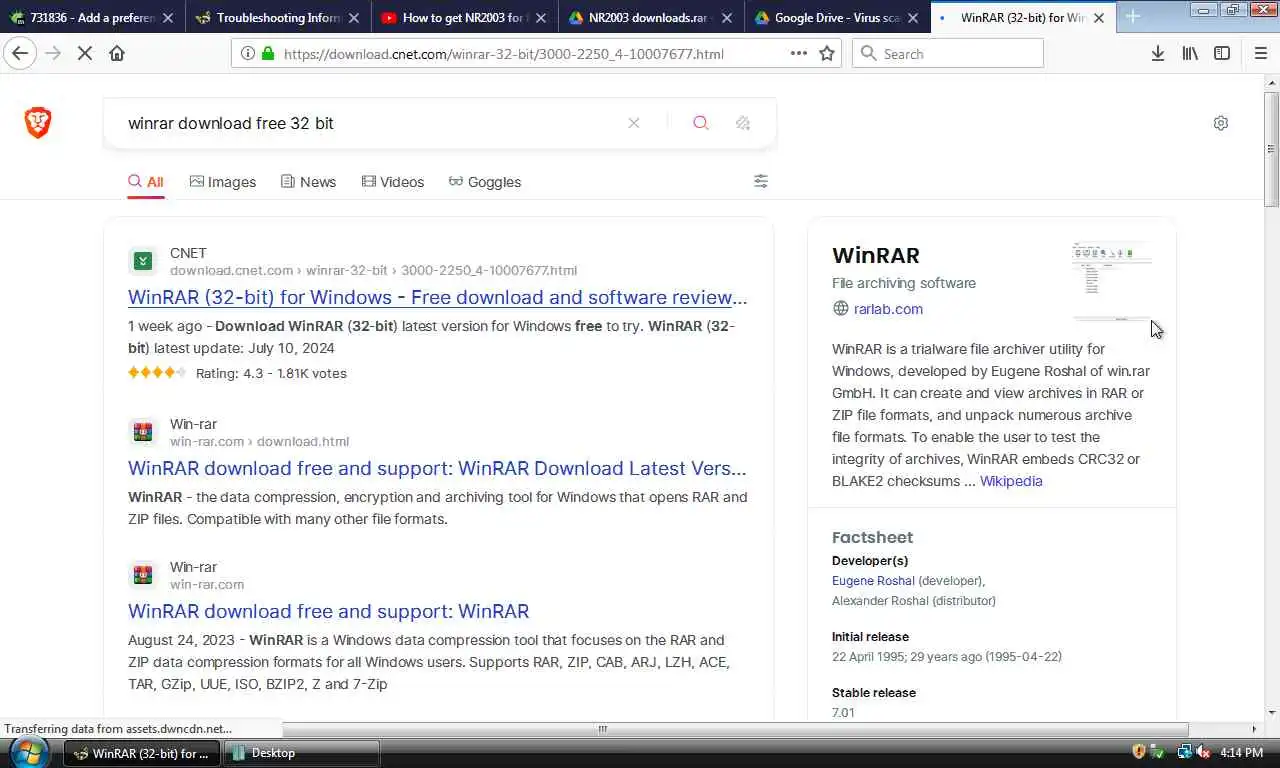Image resolution: width=1280 pixels, height=768 pixels.
Task: Select the Videos search category
Action: [x=393, y=182]
